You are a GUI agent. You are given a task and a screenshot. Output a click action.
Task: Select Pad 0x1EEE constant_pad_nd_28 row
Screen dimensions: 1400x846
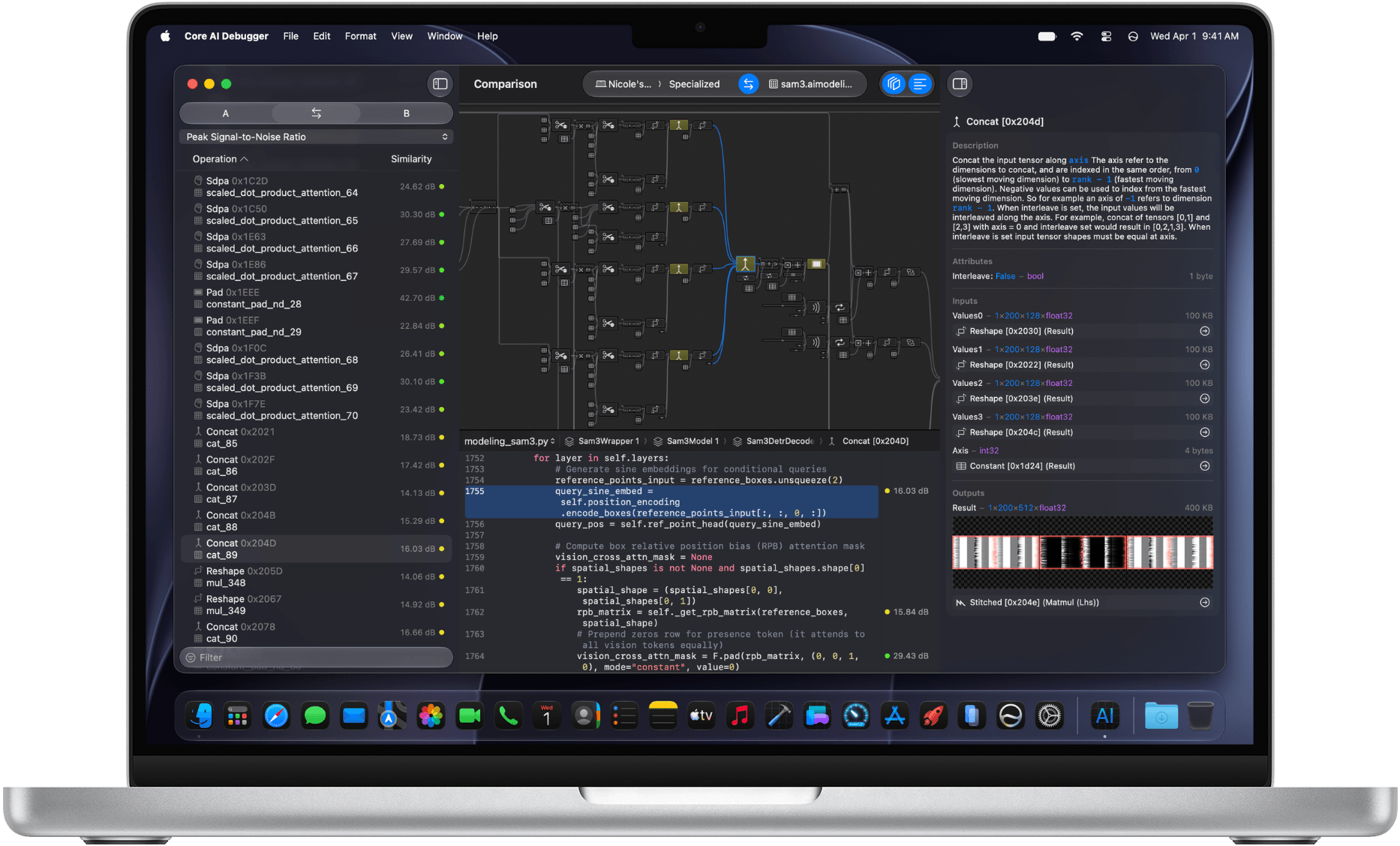pos(316,298)
